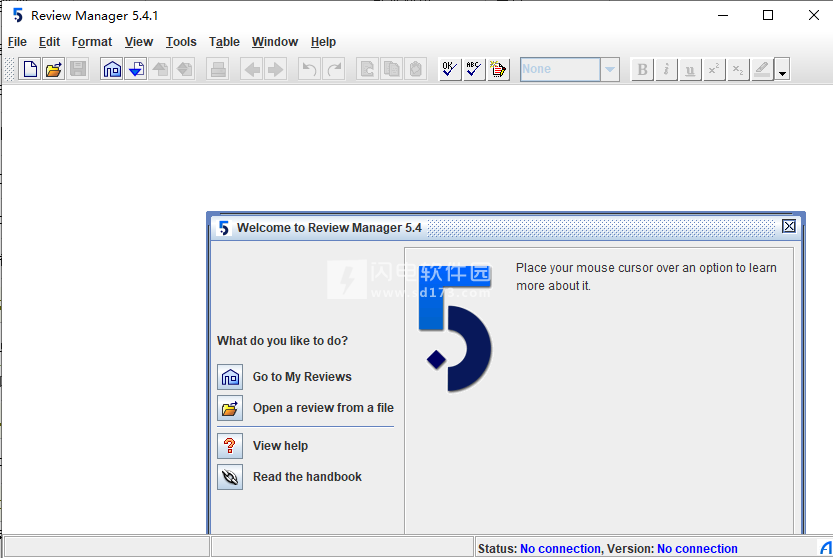
Task: Click the New review toolbar icon
Action: pos(31,69)
